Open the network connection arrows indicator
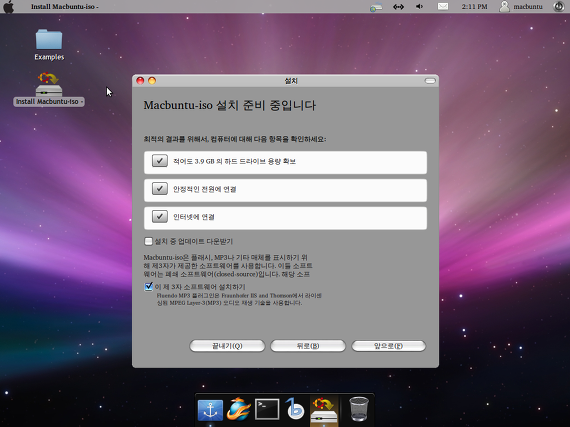The width and height of the screenshot is (570, 427). (398, 7)
